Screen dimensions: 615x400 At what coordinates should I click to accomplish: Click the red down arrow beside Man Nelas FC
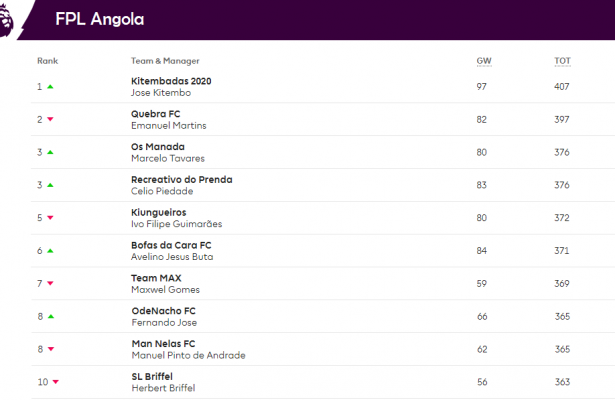coord(50,348)
